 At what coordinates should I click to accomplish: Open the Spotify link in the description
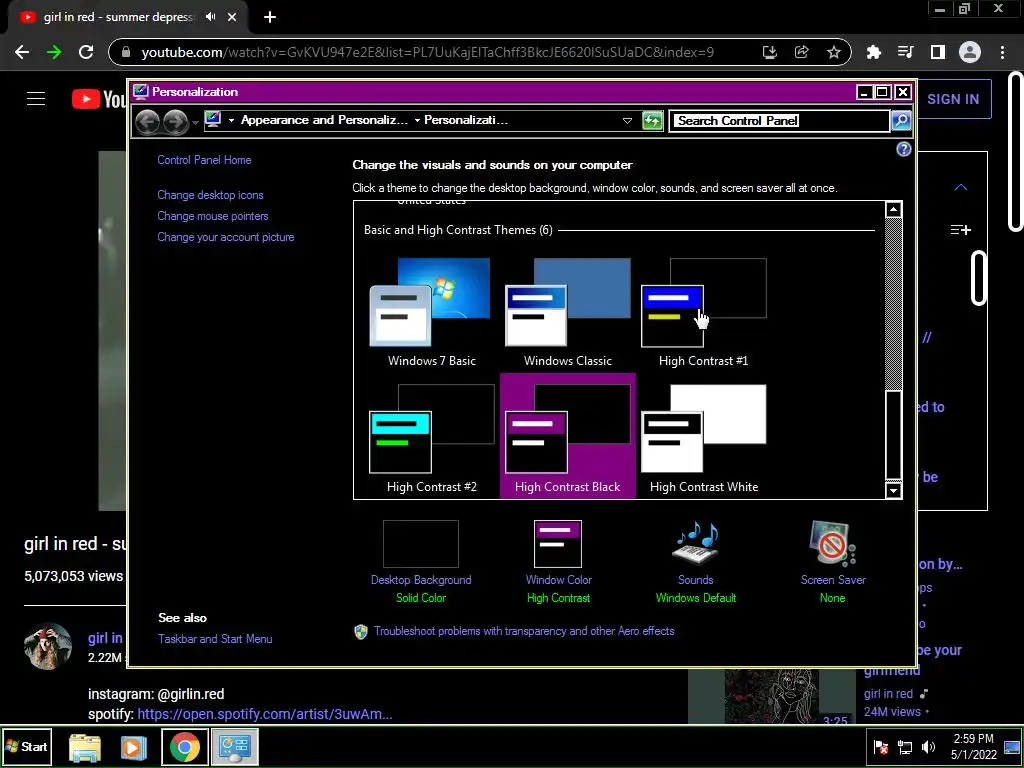coord(264,714)
